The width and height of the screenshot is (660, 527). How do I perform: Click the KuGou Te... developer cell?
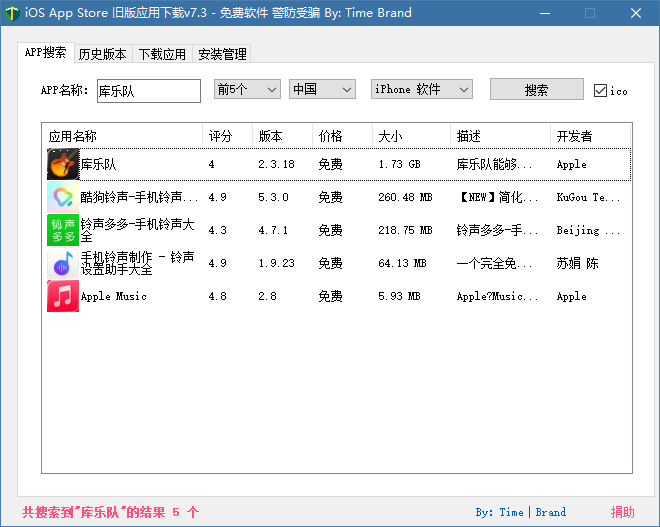coord(588,197)
